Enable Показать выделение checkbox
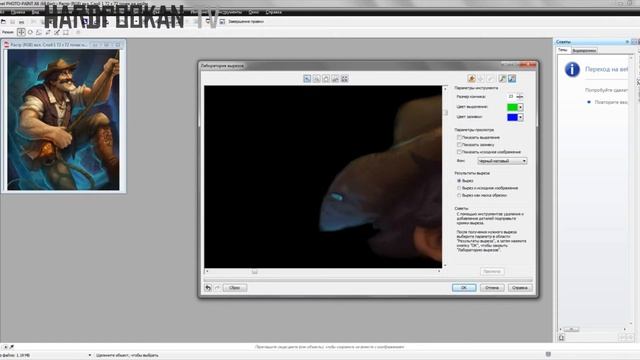 pyautogui.click(x=459, y=138)
